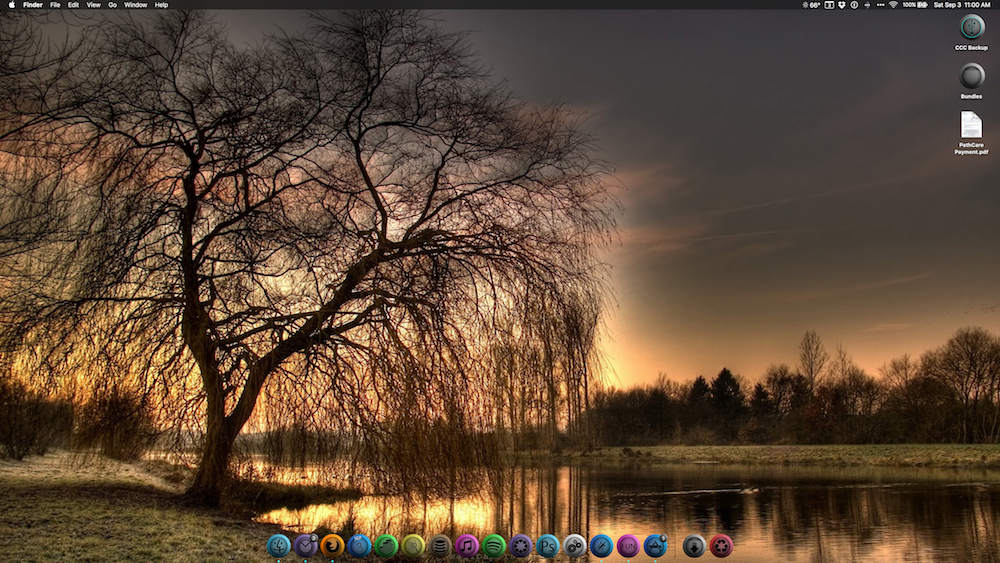Open System Preferences gears icon
The height and width of the screenshot is (563, 1000).
[x=574, y=546]
